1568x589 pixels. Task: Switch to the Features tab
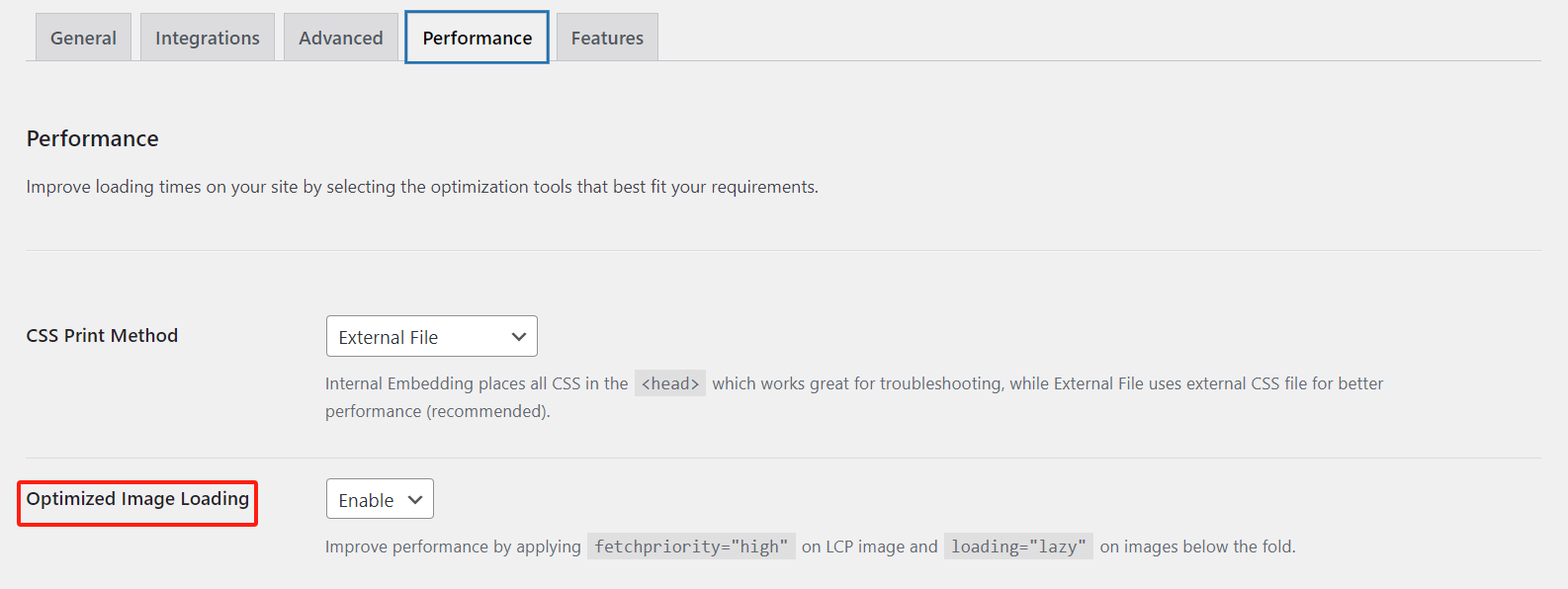(x=607, y=38)
